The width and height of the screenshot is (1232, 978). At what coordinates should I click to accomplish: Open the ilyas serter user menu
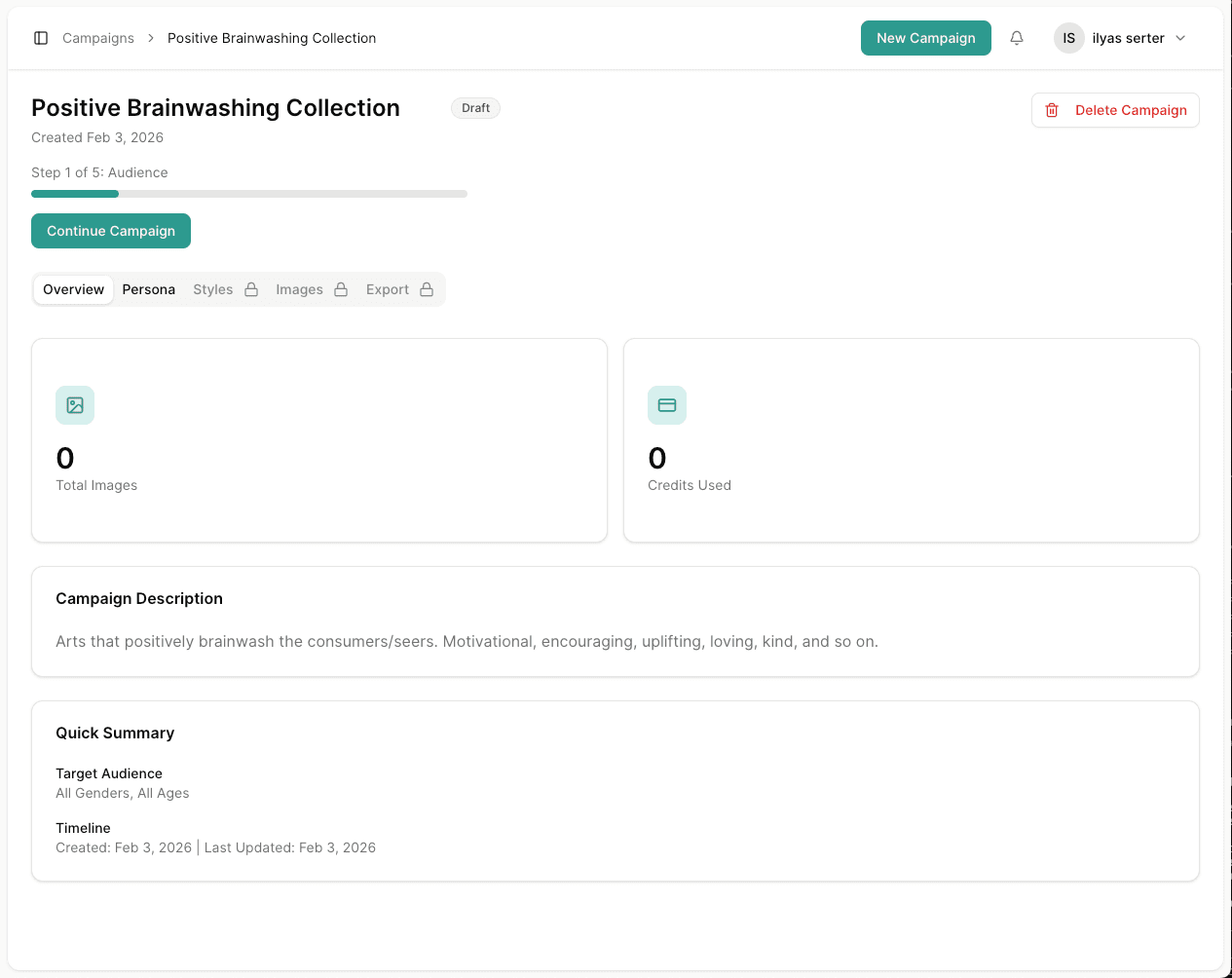1121,38
